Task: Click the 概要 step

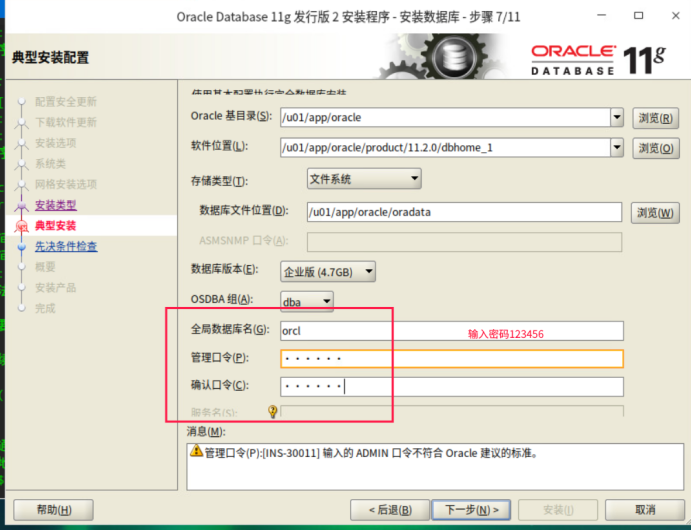Action: coord(45,267)
